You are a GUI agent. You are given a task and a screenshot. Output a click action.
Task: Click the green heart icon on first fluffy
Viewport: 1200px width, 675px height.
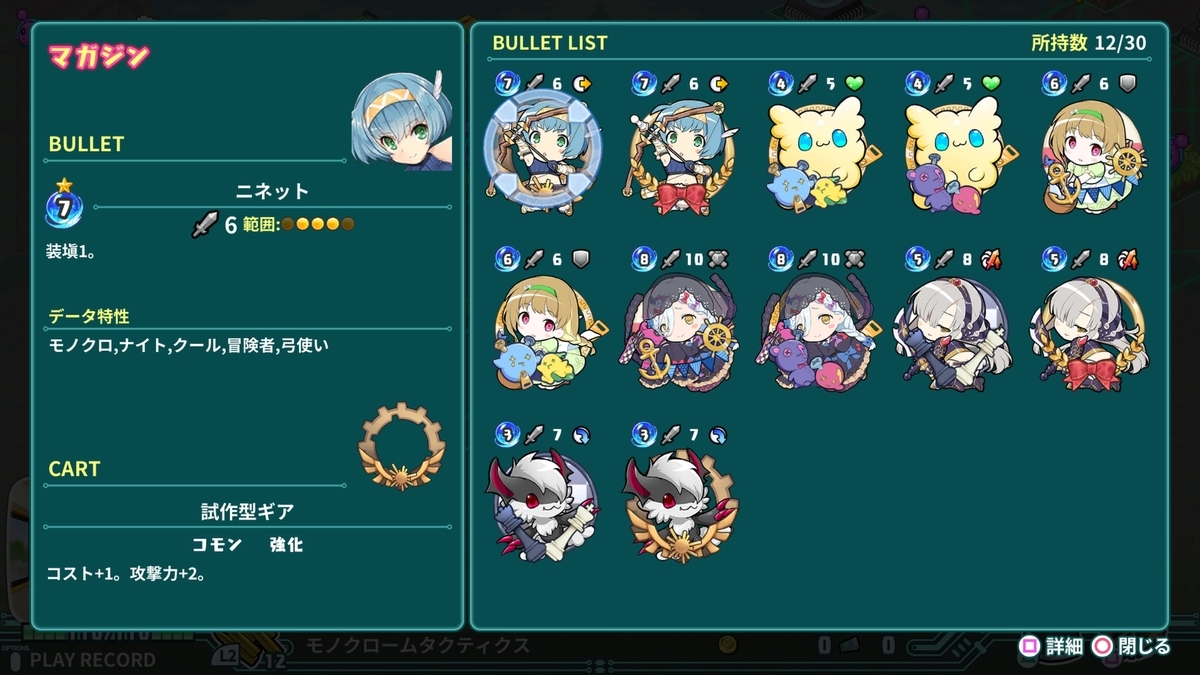(853, 83)
